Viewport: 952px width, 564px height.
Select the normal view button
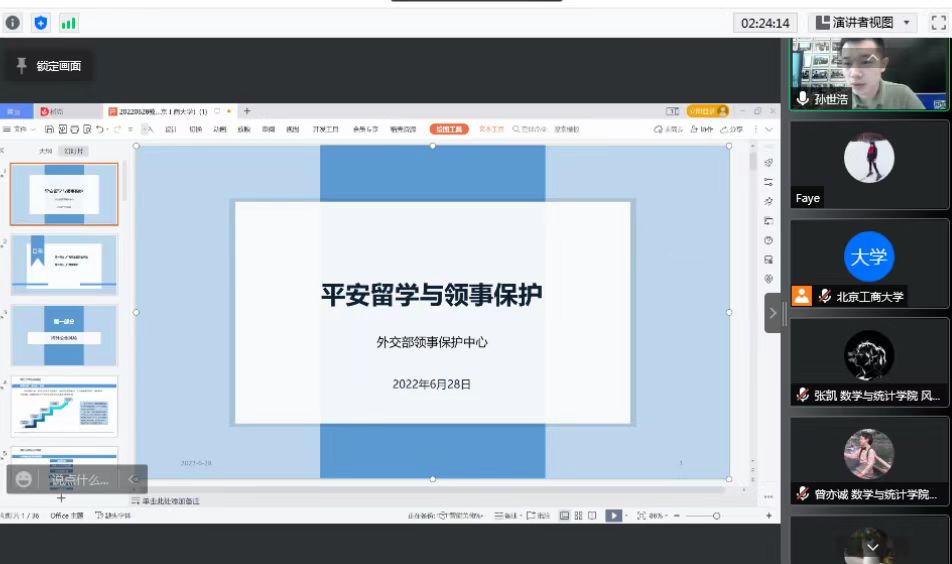[x=564, y=516]
